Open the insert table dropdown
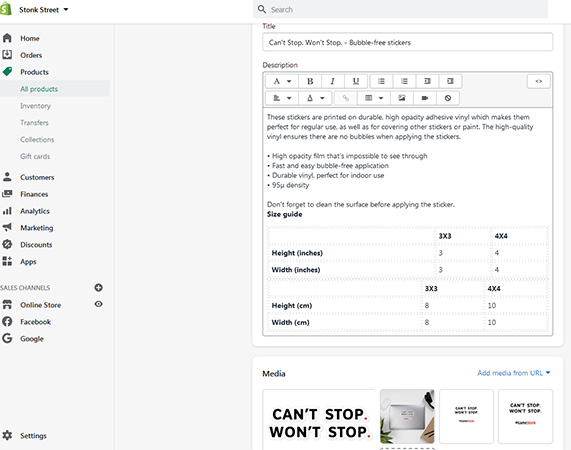Viewport: 571px width, 450px height. coord(374,98)
